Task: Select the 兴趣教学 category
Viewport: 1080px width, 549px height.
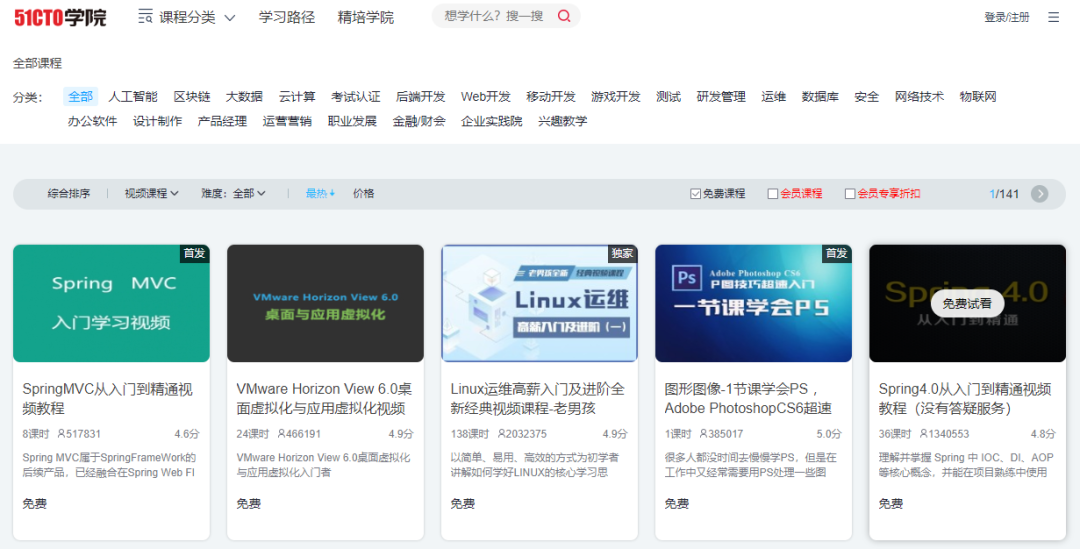Action: pos(563,121)
